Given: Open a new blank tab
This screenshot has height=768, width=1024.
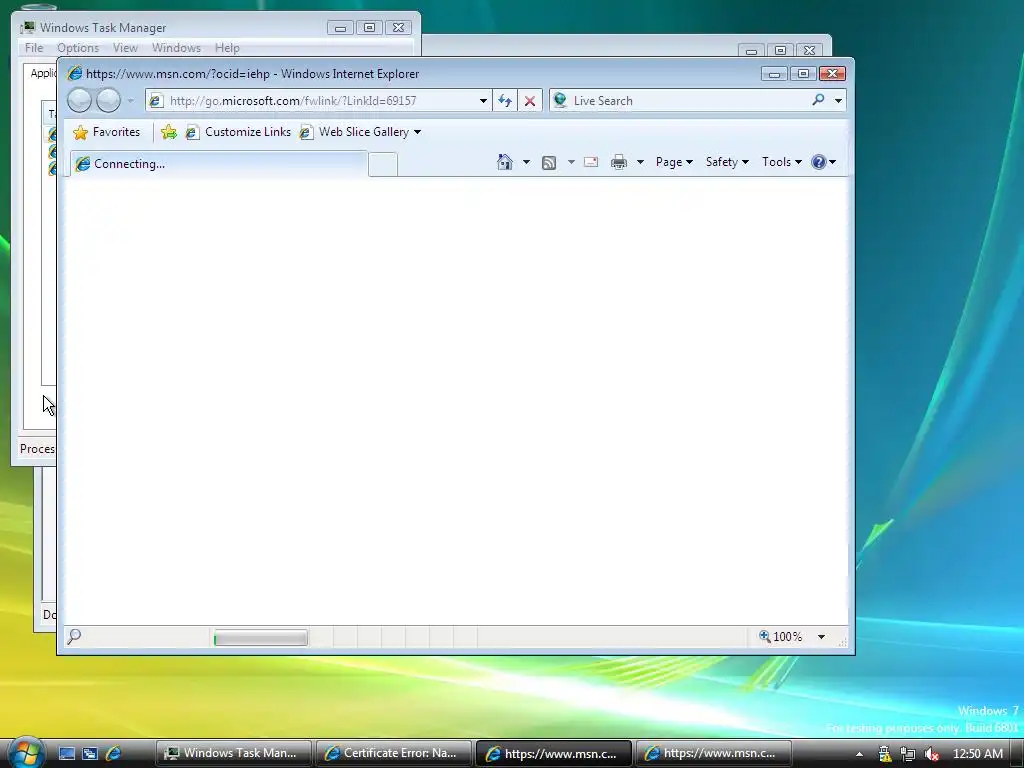Looking at the screenshot, I should point(383,164).
